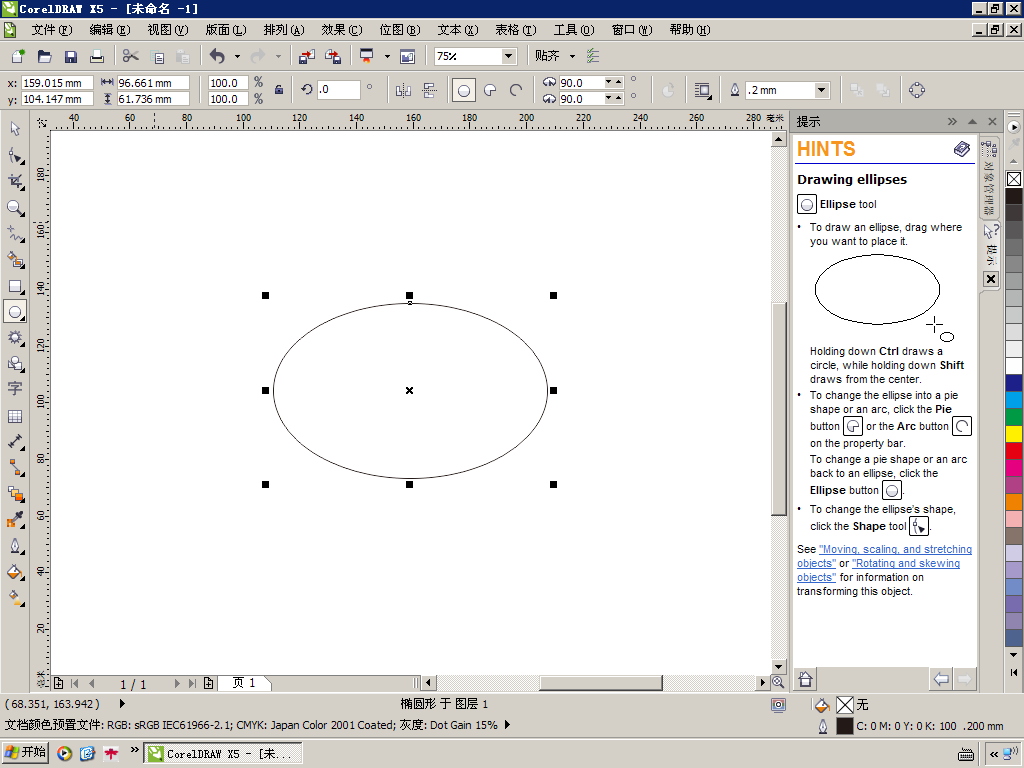Choose the Zoom magnifier tool
The height and width of the screenshot is (768, 1024).
pos(15,207)
